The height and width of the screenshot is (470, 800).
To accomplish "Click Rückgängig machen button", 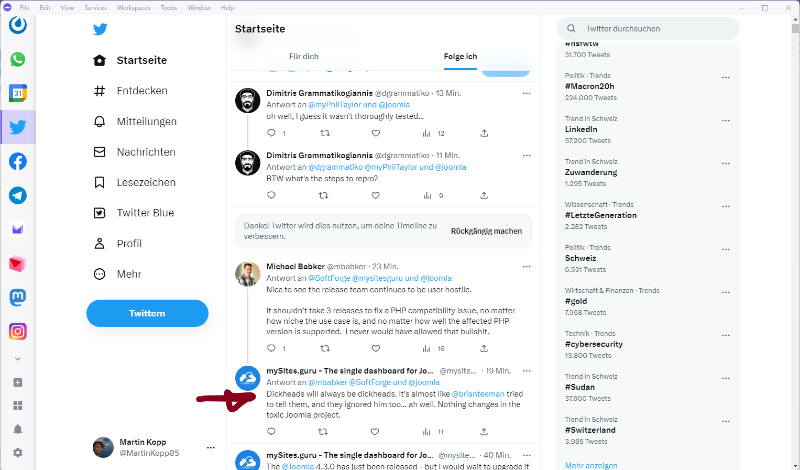I will tap(486, 231).
